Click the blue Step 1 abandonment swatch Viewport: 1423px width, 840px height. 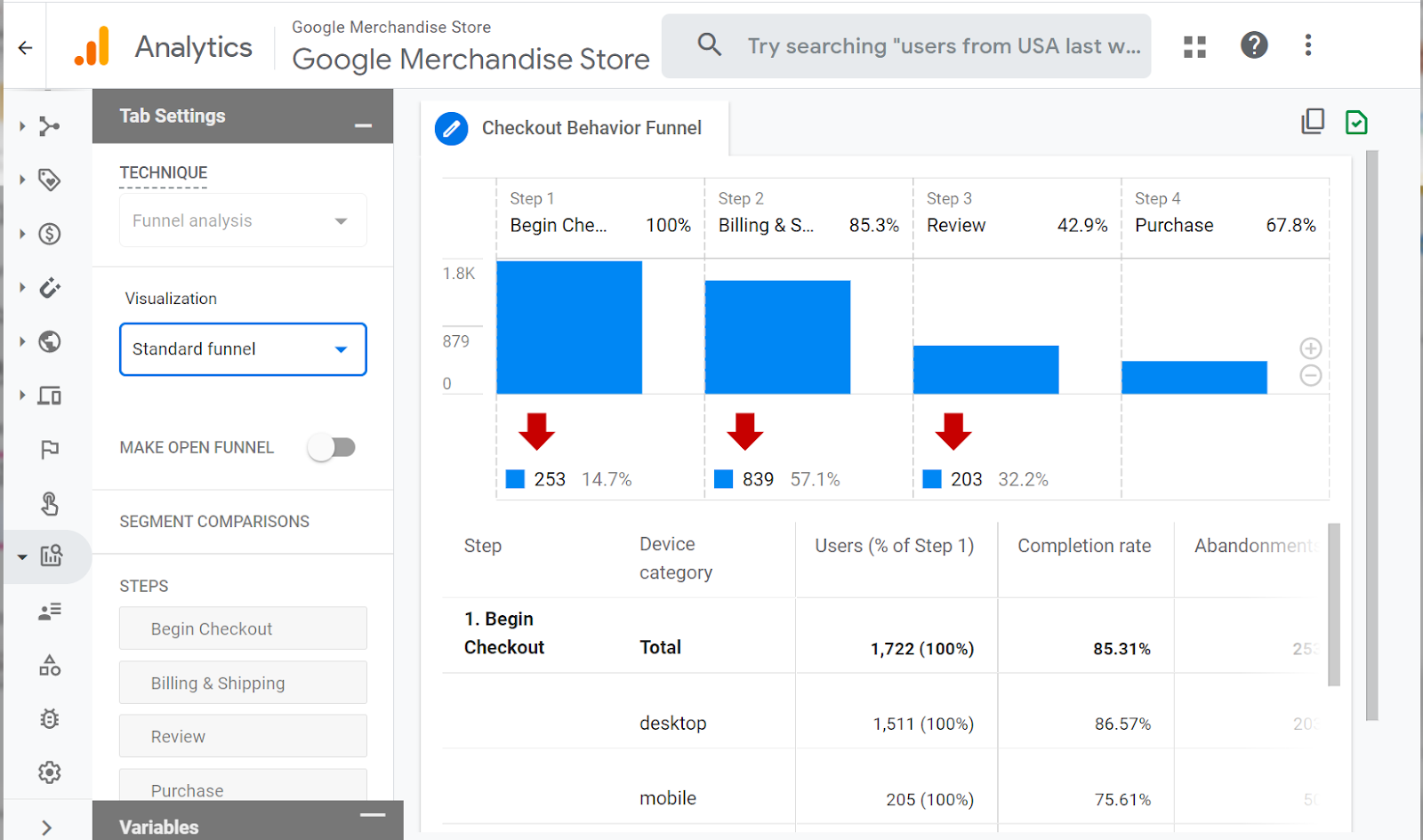click(x=515, y=479)
